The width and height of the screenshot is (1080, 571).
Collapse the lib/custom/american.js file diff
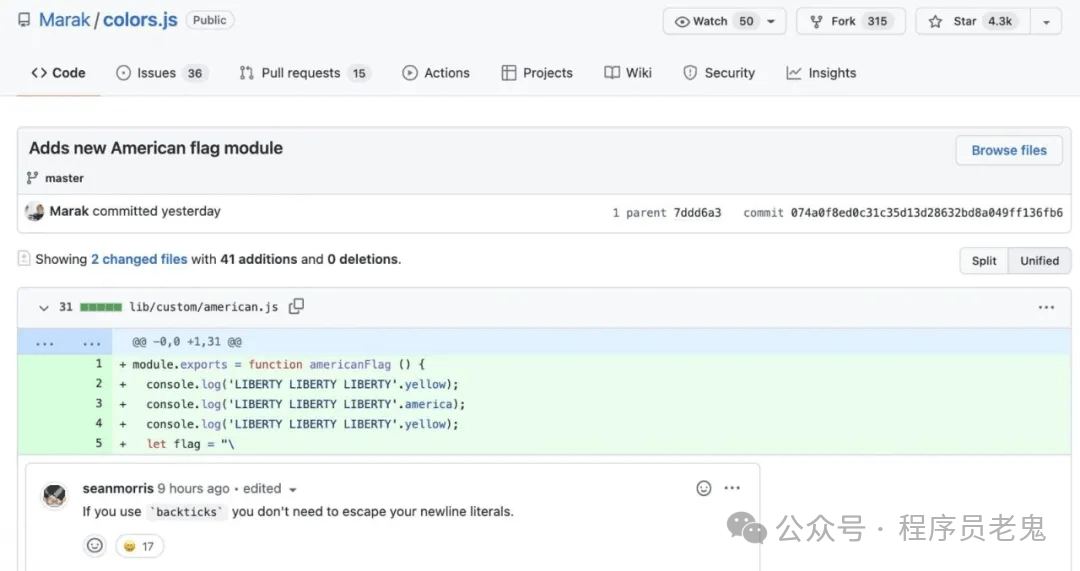[43, 308]
